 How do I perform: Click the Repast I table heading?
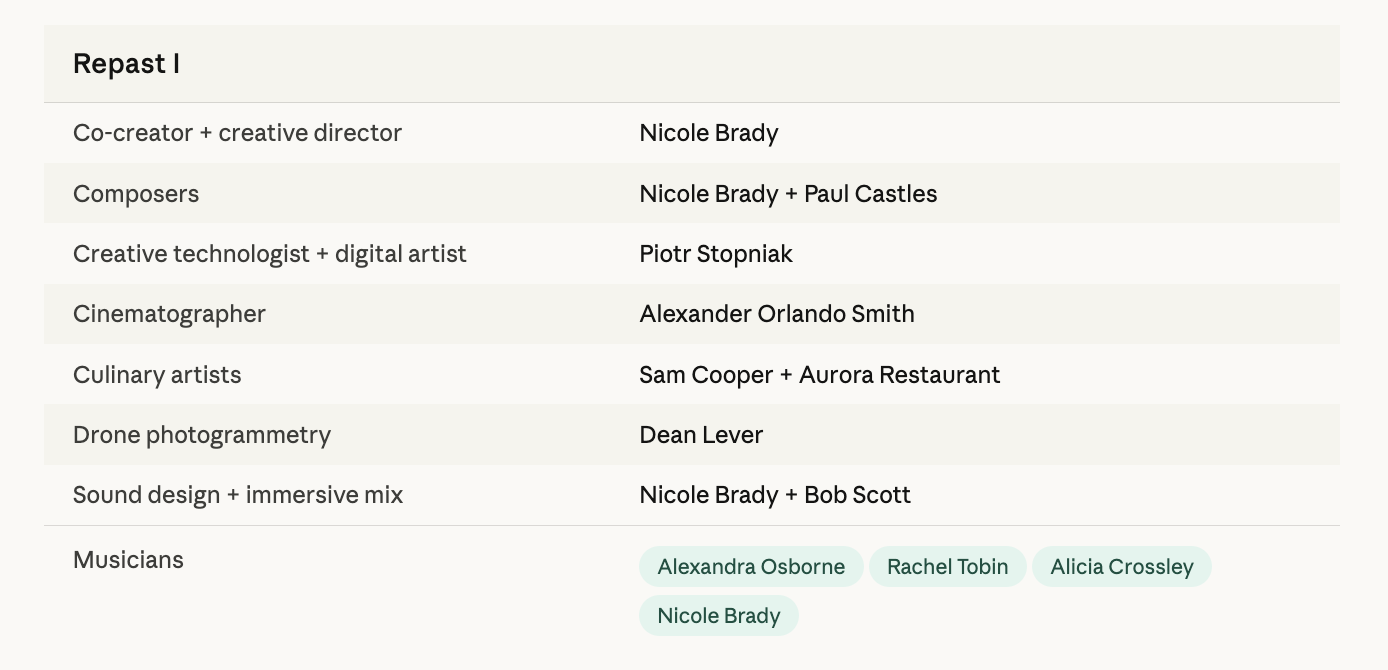126,64
